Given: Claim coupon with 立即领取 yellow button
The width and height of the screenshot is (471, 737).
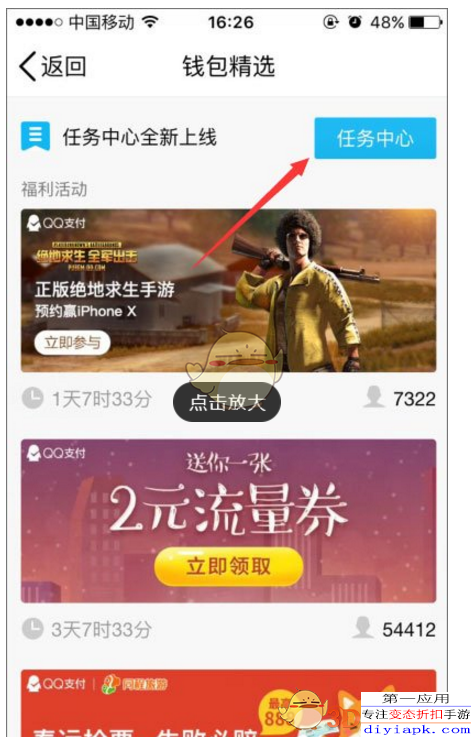Looking at the screenshot, I should tap(228, 566).
